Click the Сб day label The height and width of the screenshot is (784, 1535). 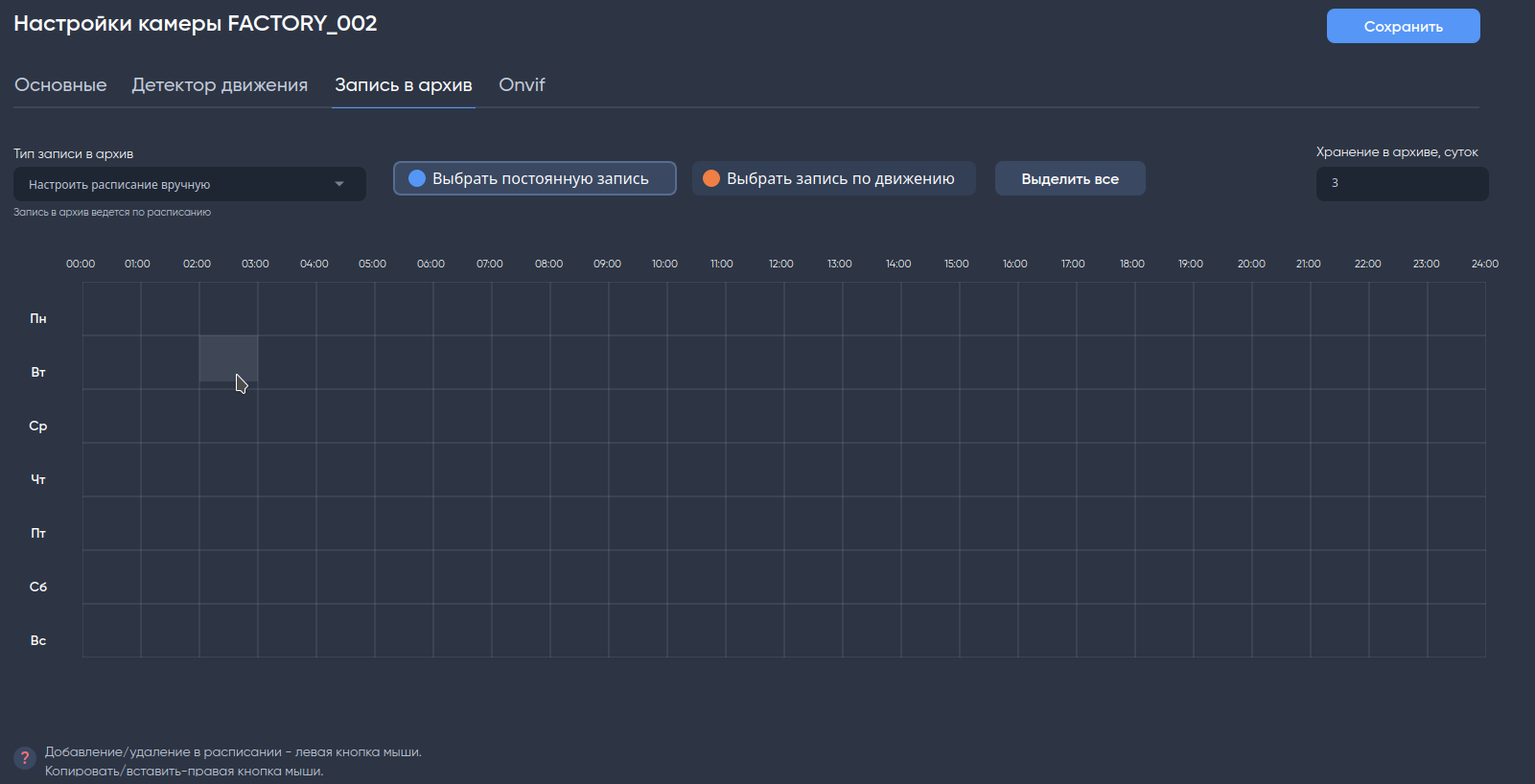(x=38, y=587)
